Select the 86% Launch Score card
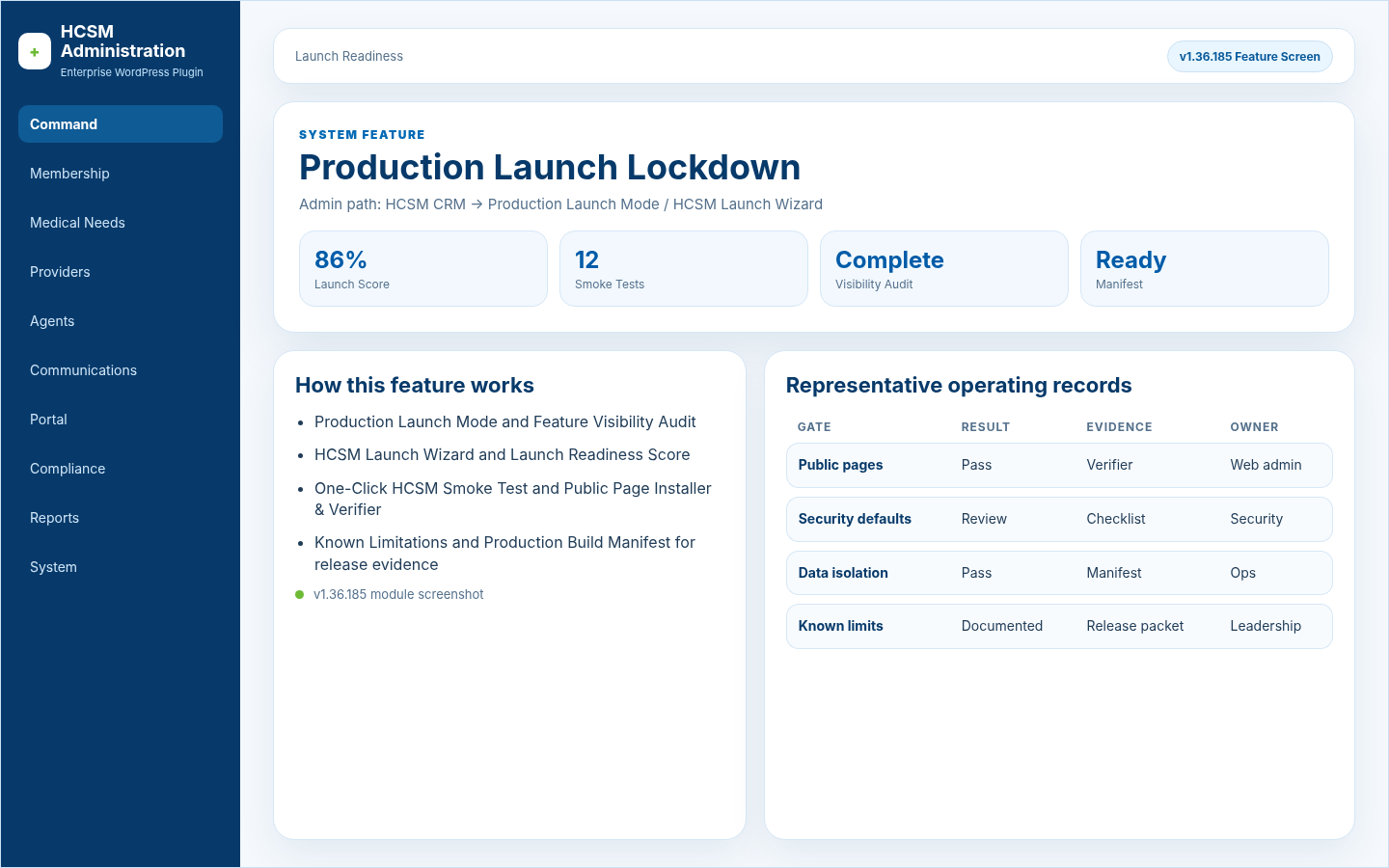Screen dimensions: 1389x868 click(x=423, y=269)
